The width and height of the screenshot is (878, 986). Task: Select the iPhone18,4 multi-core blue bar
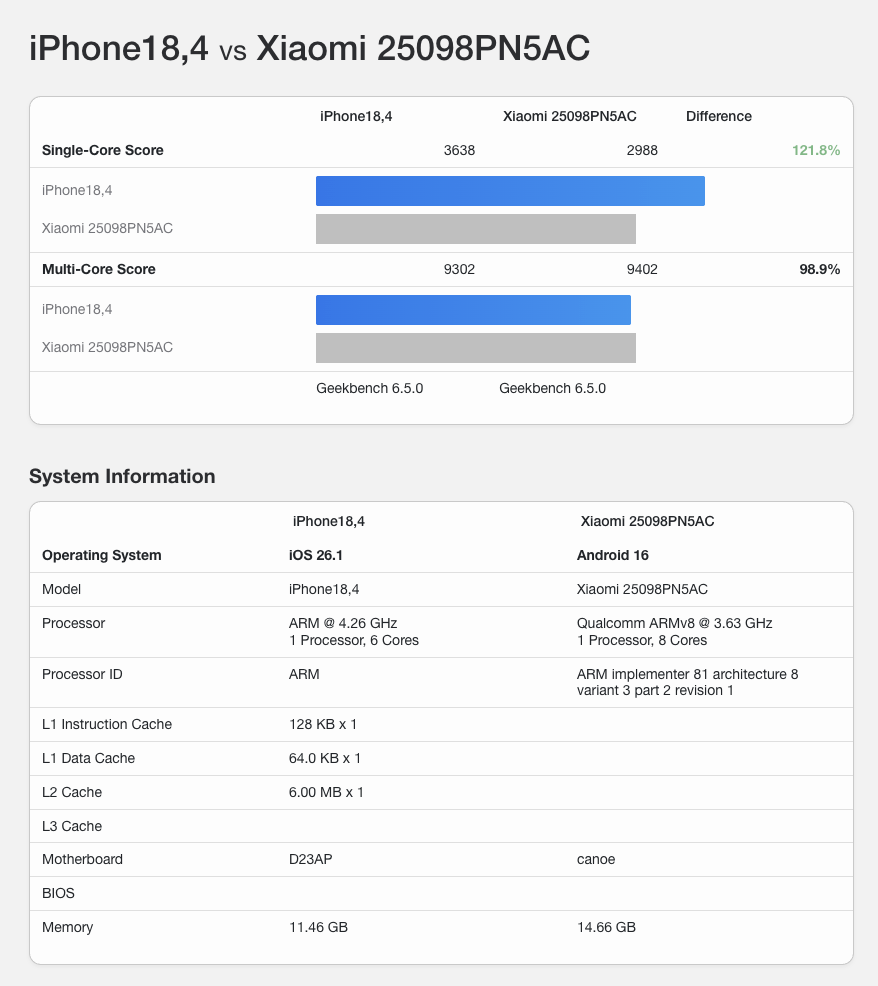coord(473,310)
